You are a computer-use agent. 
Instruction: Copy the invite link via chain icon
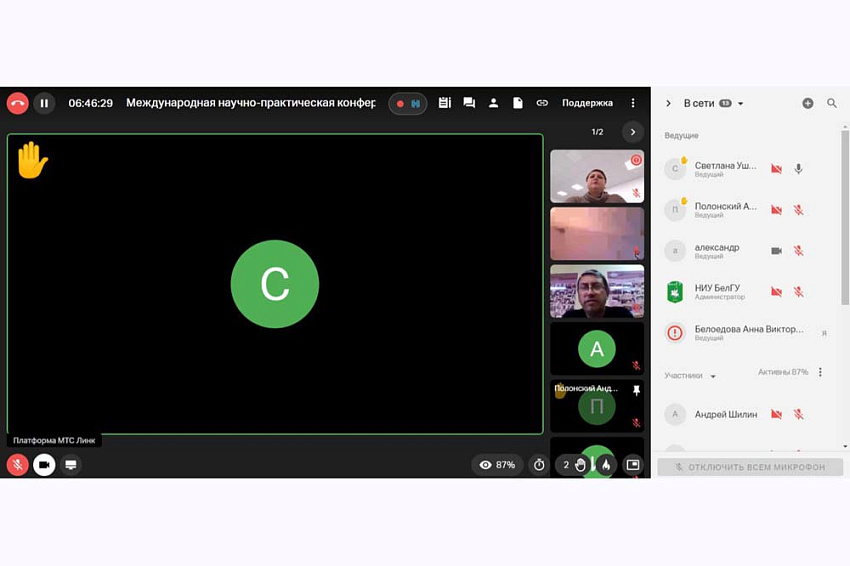(x=542, y=103)
